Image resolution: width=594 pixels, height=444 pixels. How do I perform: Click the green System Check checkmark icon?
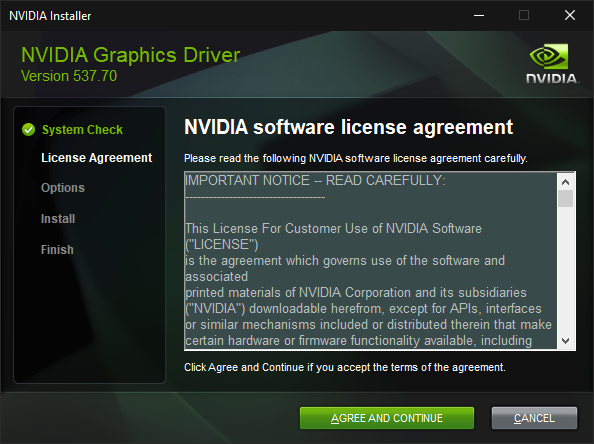click(28, 130)
